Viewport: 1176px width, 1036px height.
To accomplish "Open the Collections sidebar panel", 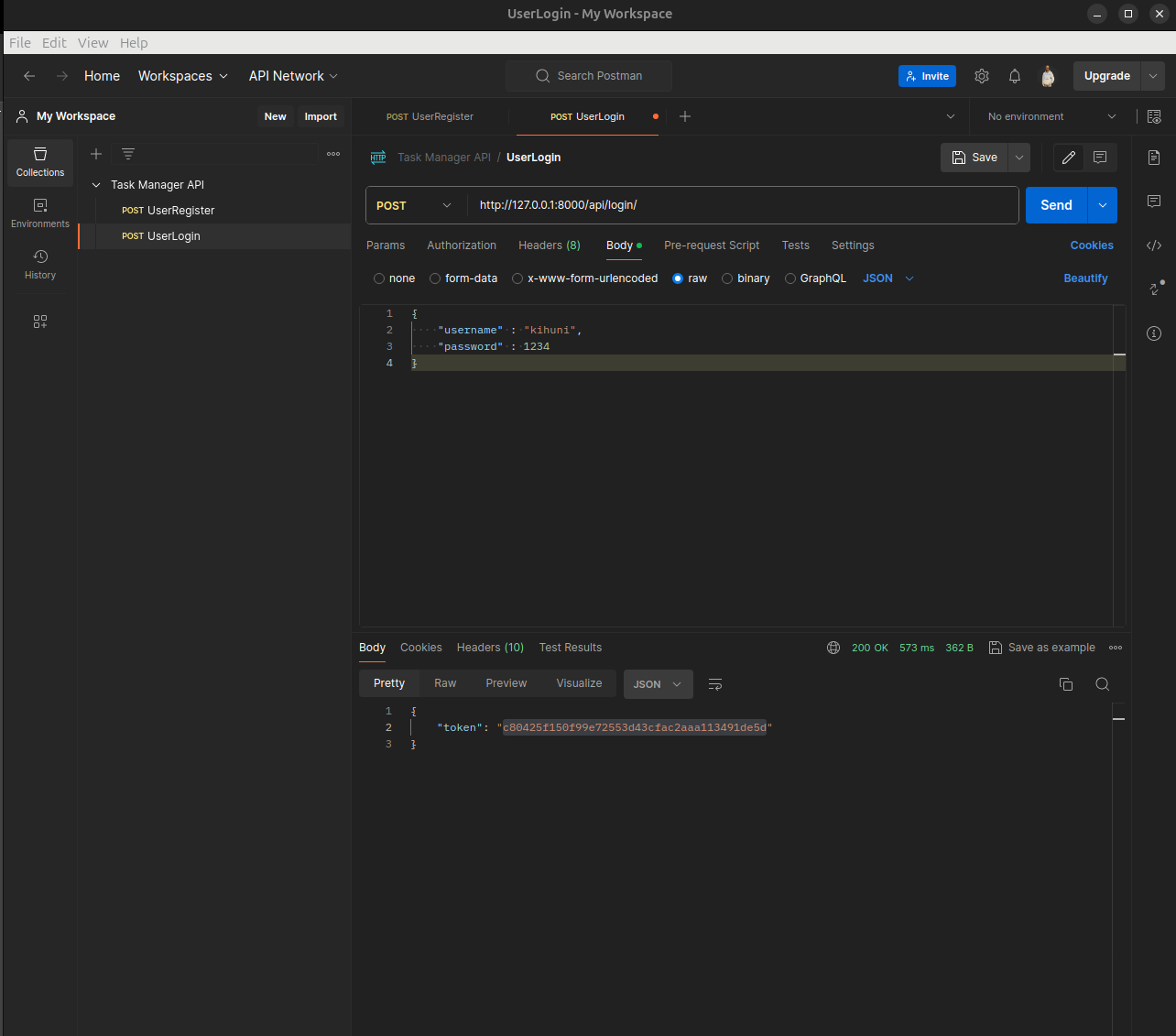I will pos(40,162).
